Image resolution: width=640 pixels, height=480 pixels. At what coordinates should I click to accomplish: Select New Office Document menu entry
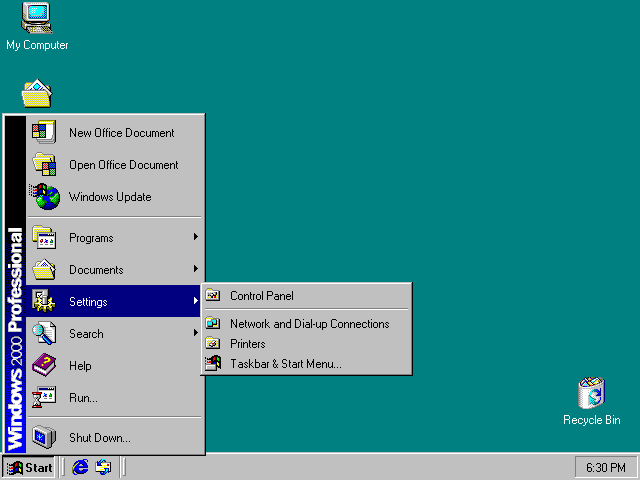point(114,132)
